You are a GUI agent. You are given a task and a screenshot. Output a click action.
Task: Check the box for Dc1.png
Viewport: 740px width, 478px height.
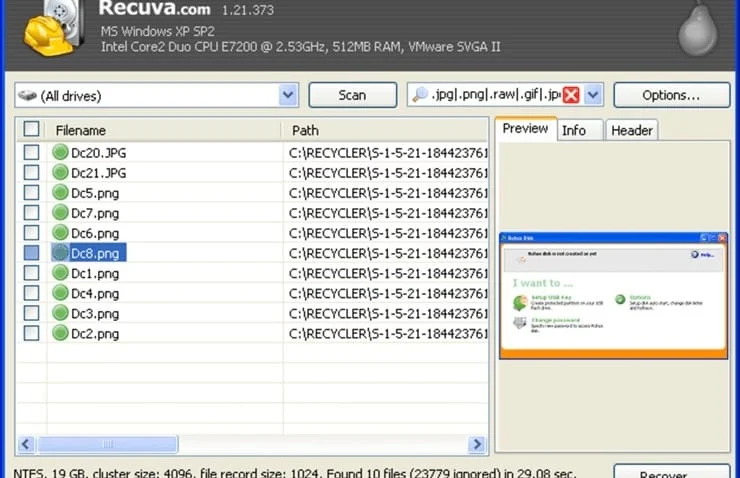tap(32, 273)
